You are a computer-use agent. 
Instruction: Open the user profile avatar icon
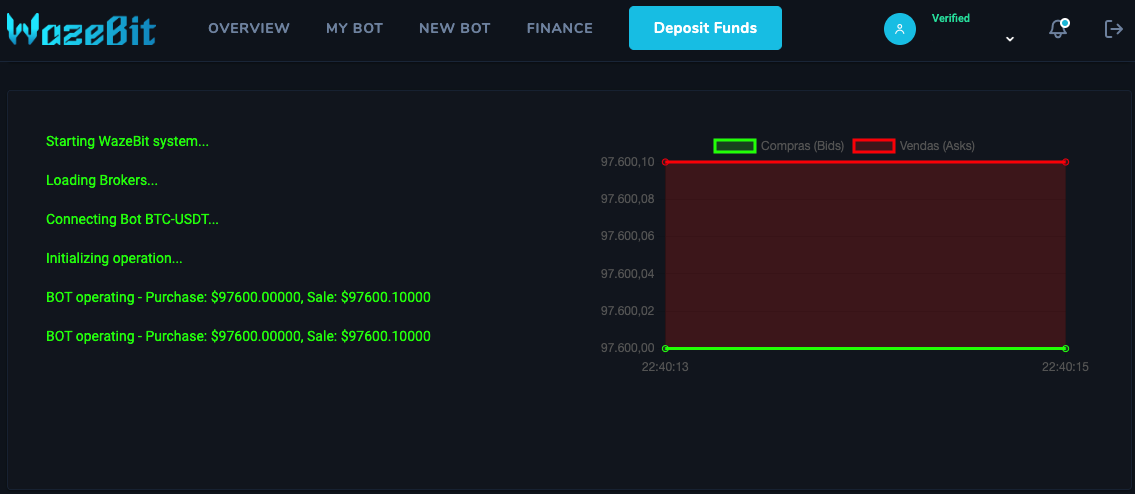900,29
